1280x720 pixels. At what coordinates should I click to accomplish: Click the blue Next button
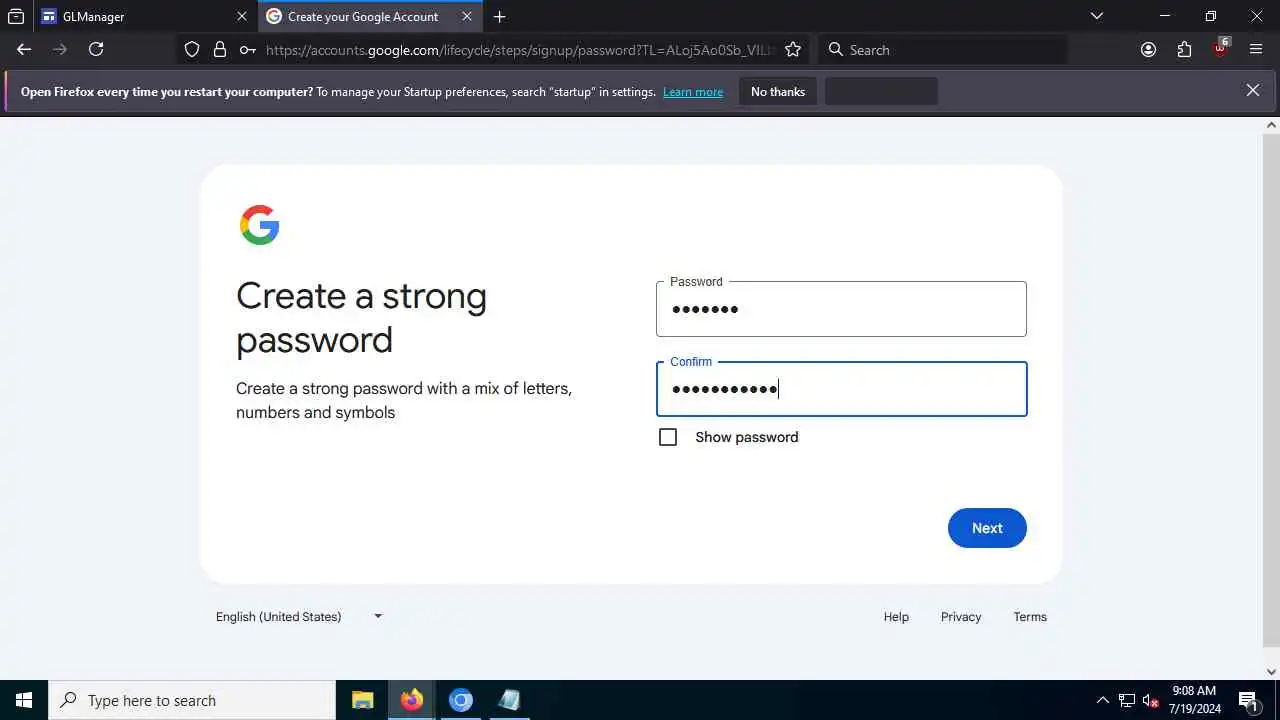(987, 528)
